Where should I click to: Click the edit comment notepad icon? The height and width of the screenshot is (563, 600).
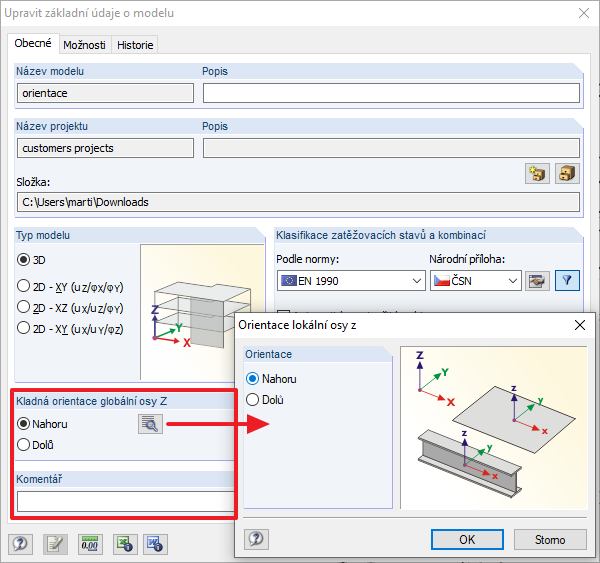coord(55,544)
